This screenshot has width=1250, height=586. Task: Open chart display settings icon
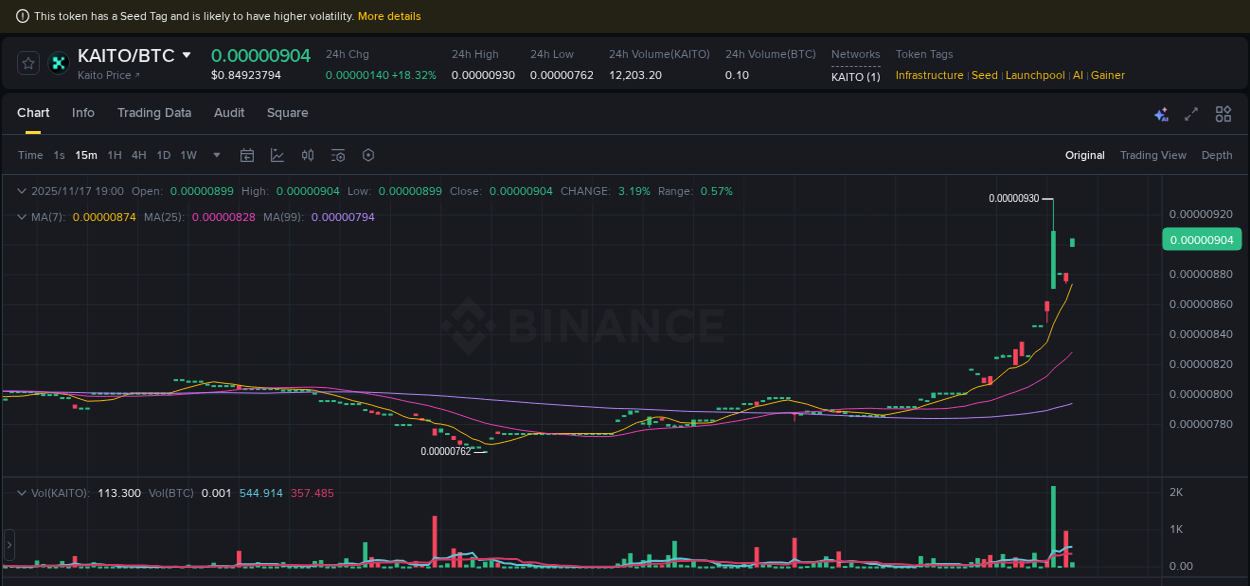[x=337, y=155]
